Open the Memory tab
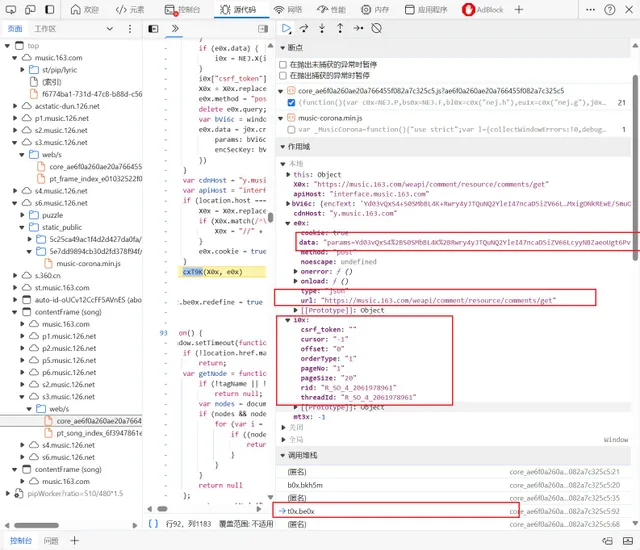Image resolution: width=640 pixels, height=550 pixels. pyautogui.click(x=375, y=9)
